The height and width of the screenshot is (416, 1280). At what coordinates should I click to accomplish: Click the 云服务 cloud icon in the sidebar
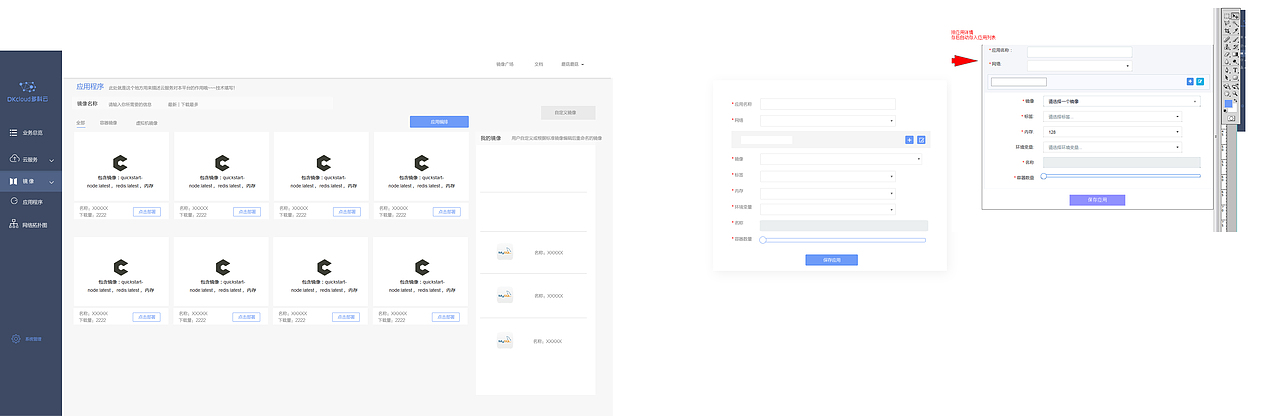click(14, 159)
